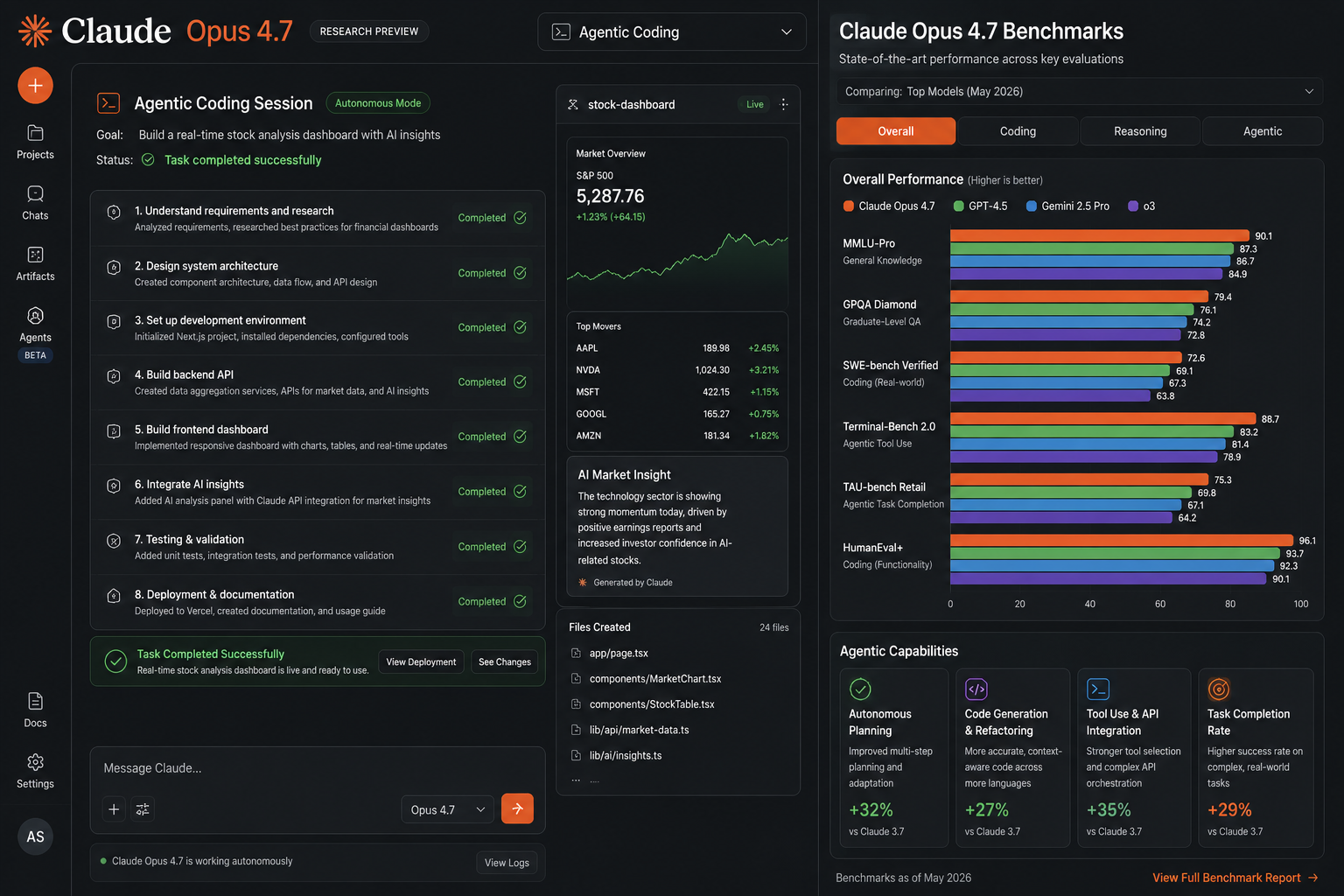The height and width of the screenshot is (896, 1344).
Task: Switch to the Coding benchmarks tab
Action: tap(1018, 131)
